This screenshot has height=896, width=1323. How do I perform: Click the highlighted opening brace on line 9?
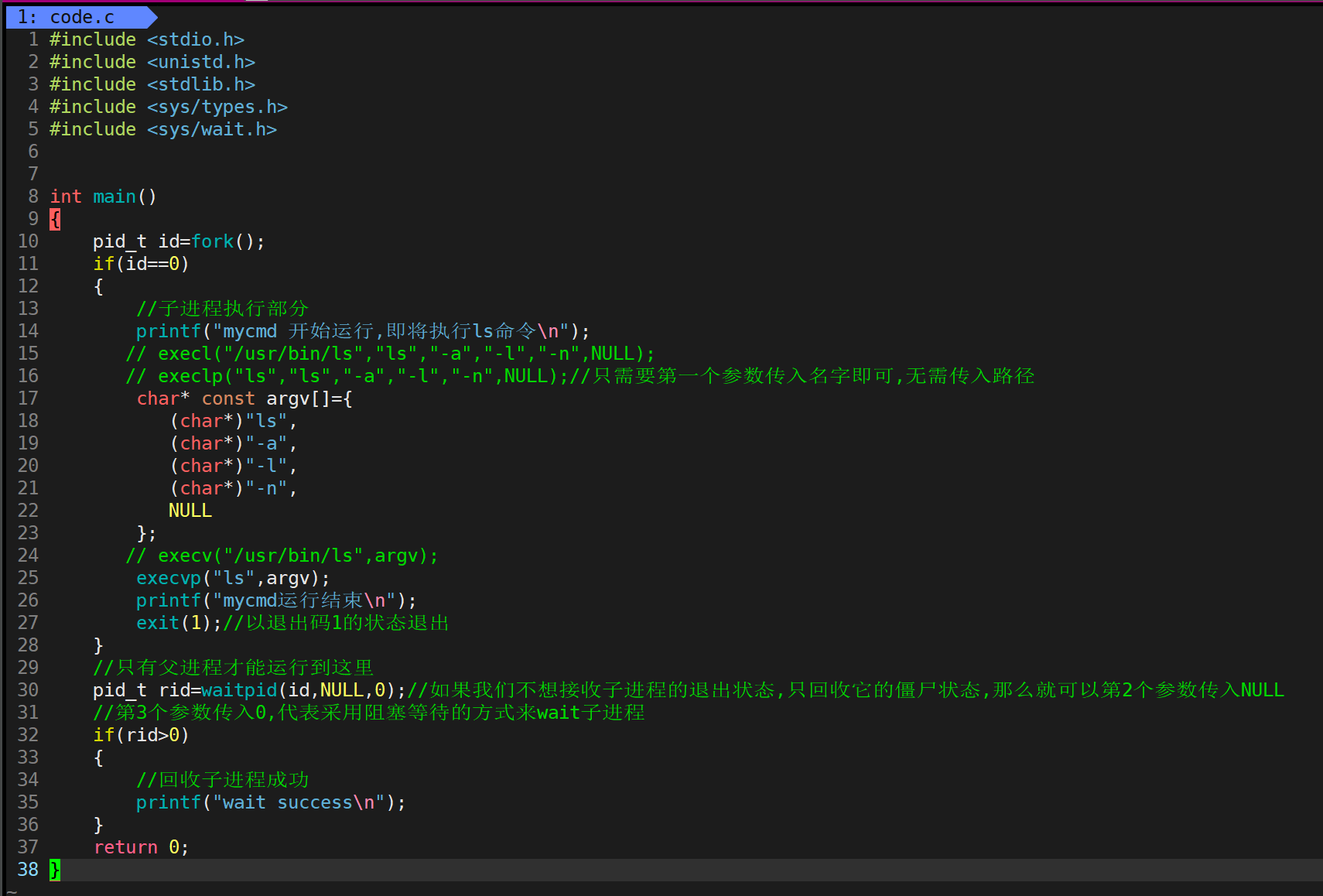55,219
